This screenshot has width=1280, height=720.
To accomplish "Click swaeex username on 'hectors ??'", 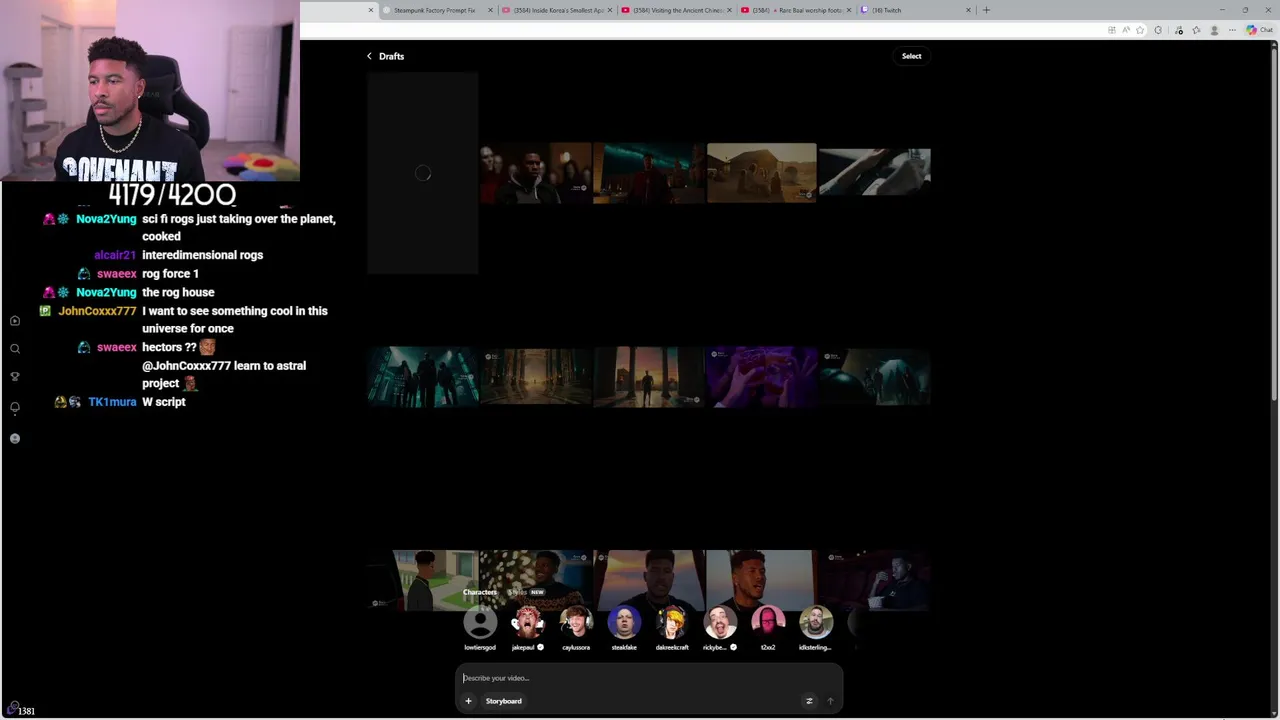I will [117, 347].
